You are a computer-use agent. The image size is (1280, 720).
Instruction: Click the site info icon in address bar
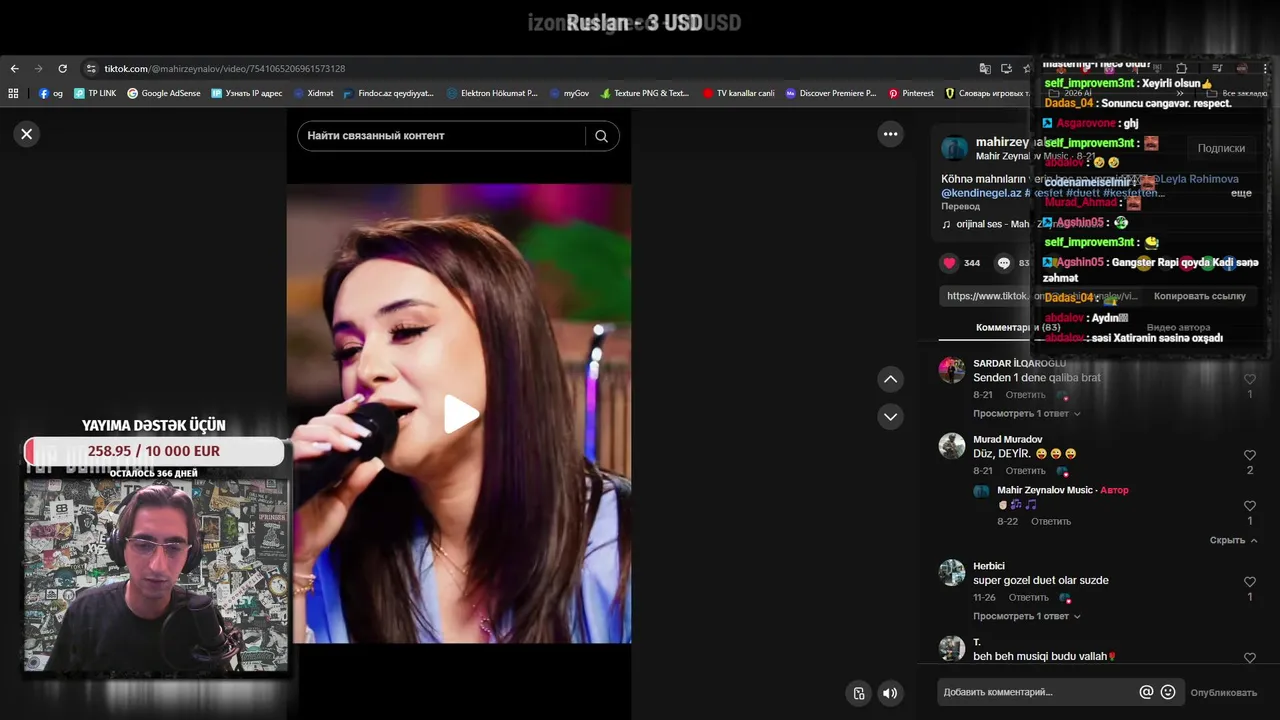(91, 69)
